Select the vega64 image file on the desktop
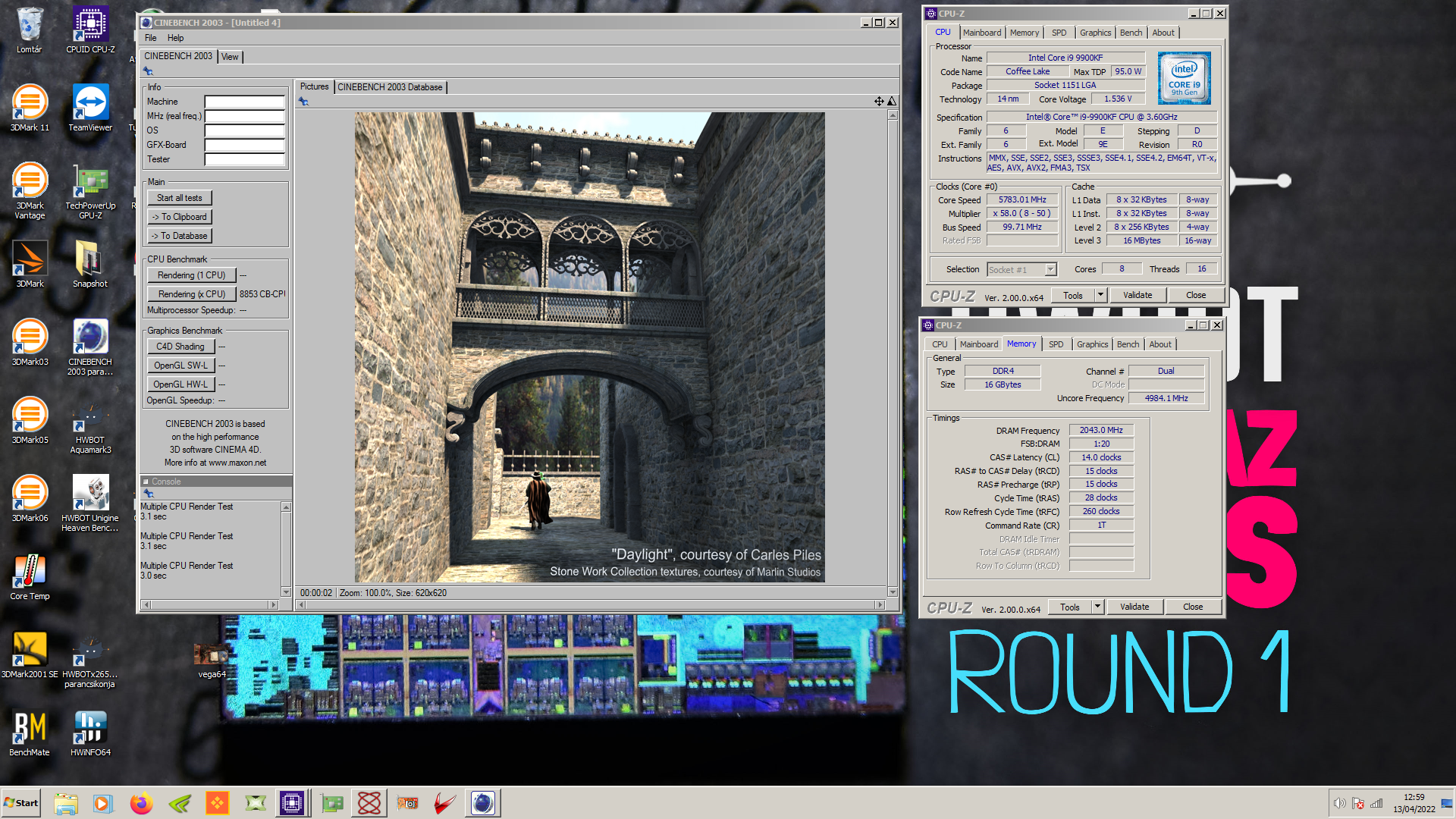 tap(212, 660)
